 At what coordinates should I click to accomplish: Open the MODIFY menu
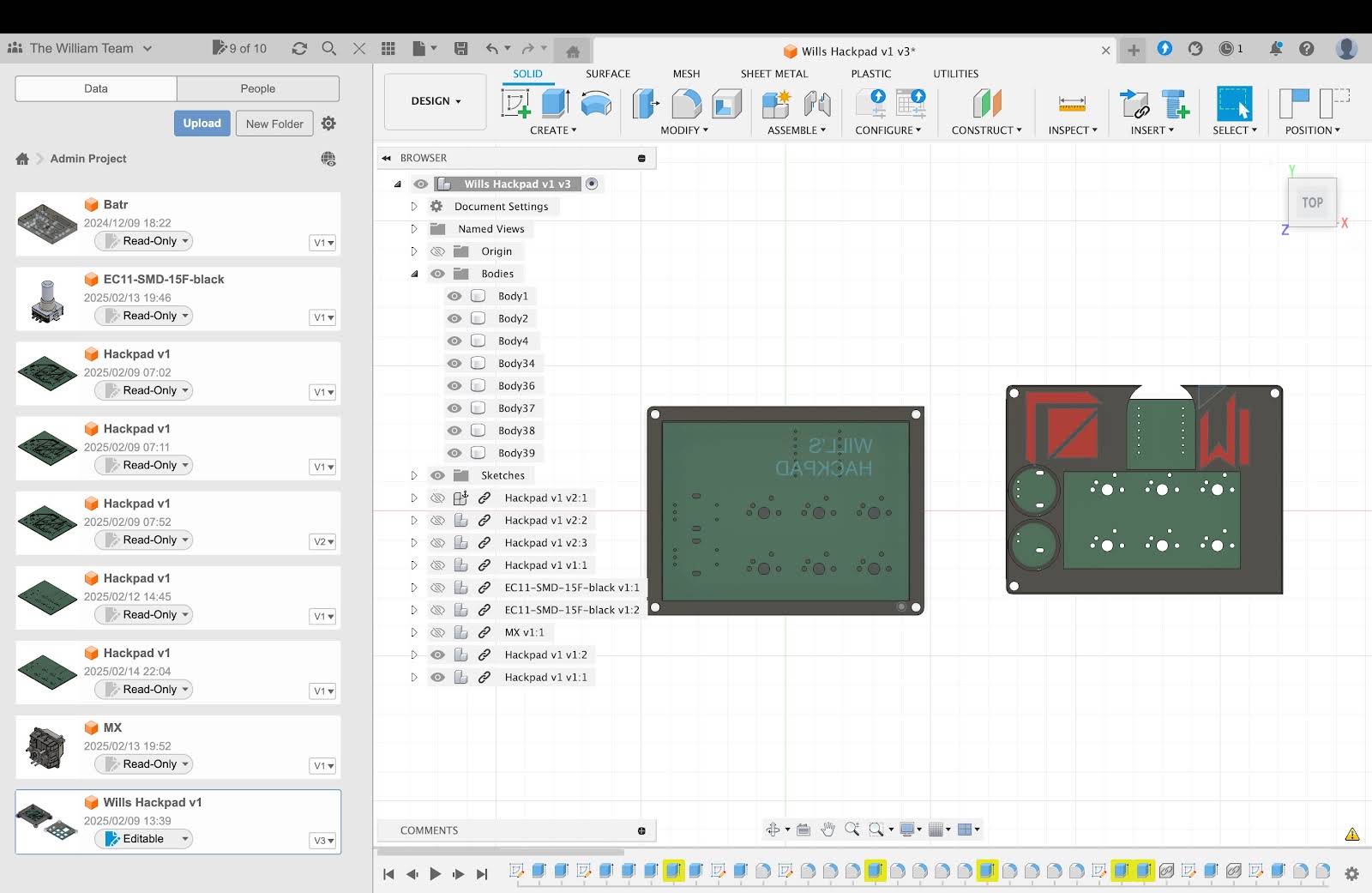click(684, 130)
